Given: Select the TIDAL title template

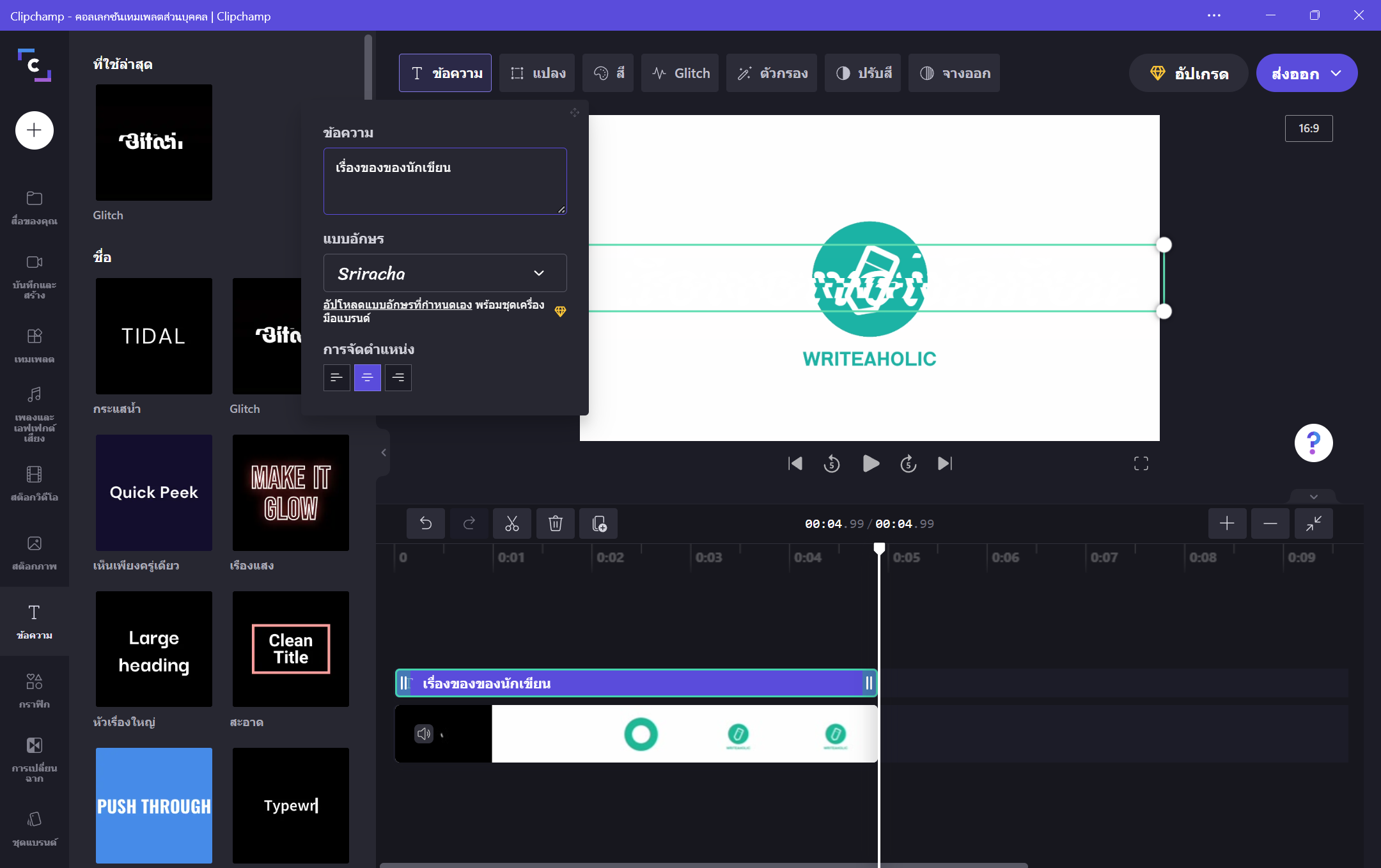Looking at the screenshot, I should [x=154, y=336].
